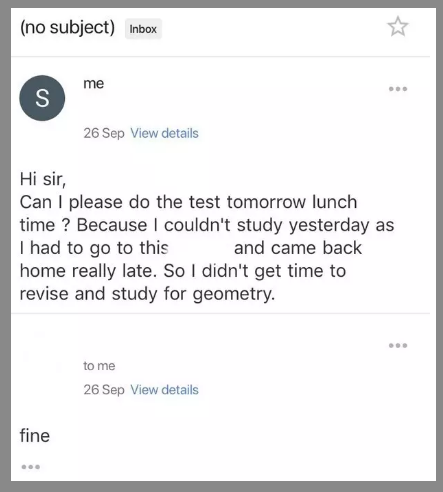Open more options for the reply message
This screenshot has width=443, height=492.
[398, 345]
